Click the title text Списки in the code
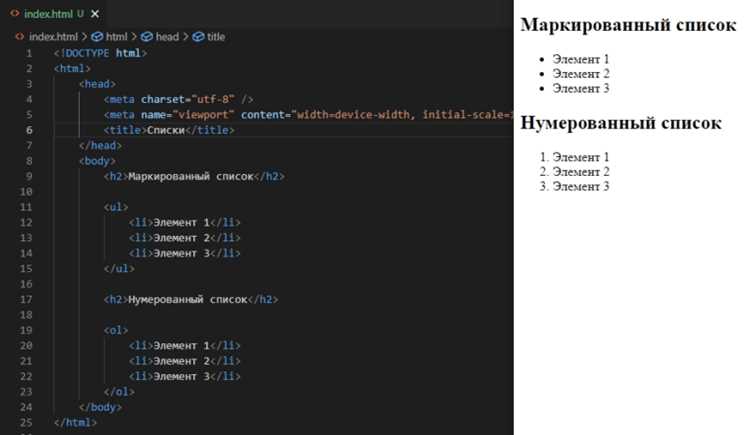750x435 pixels. coord(165,130)
